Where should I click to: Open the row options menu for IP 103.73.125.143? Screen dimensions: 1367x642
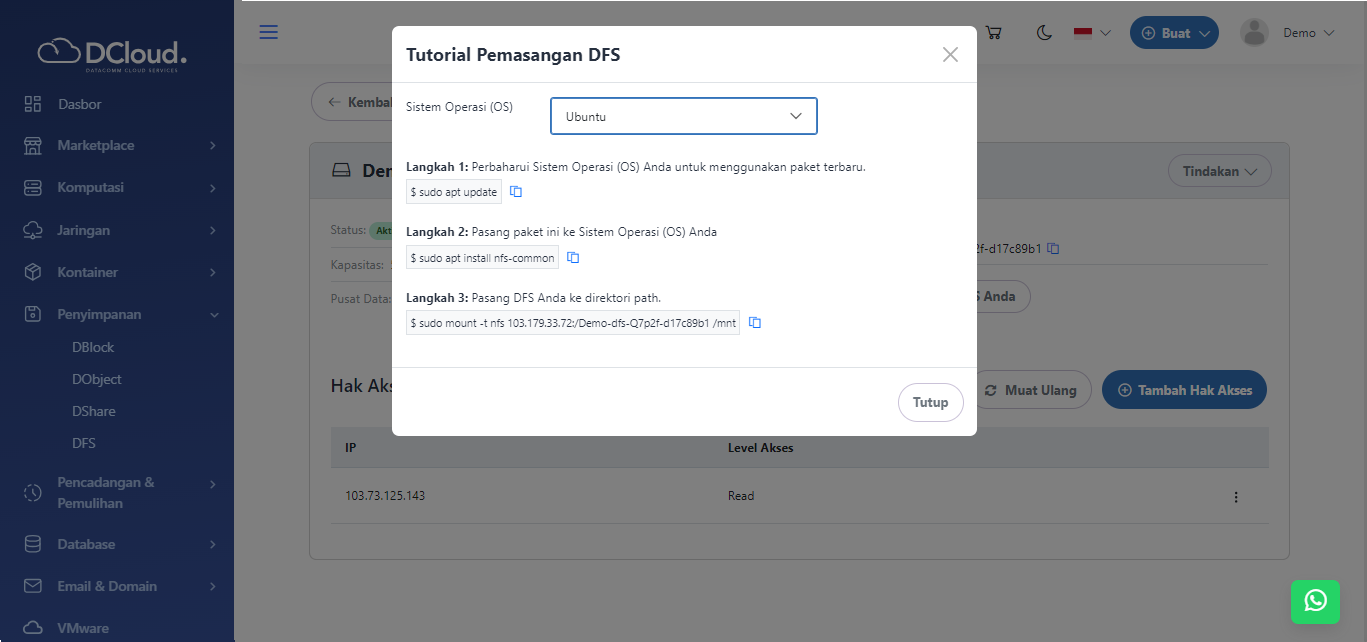(1235, 496)
